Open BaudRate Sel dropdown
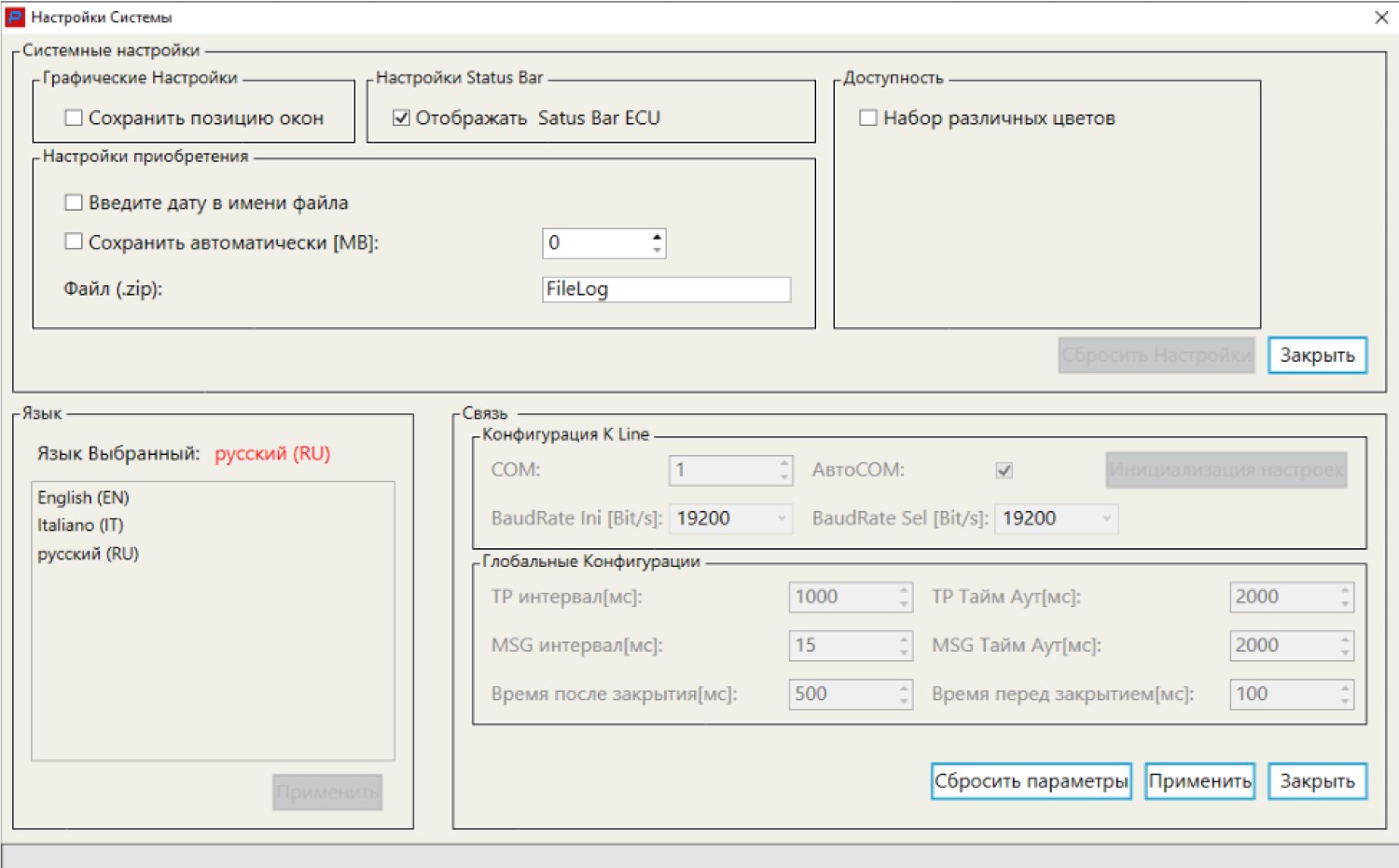Image resolution: width=1399 pixels, height=868 pixels. tap(1057, 518)
